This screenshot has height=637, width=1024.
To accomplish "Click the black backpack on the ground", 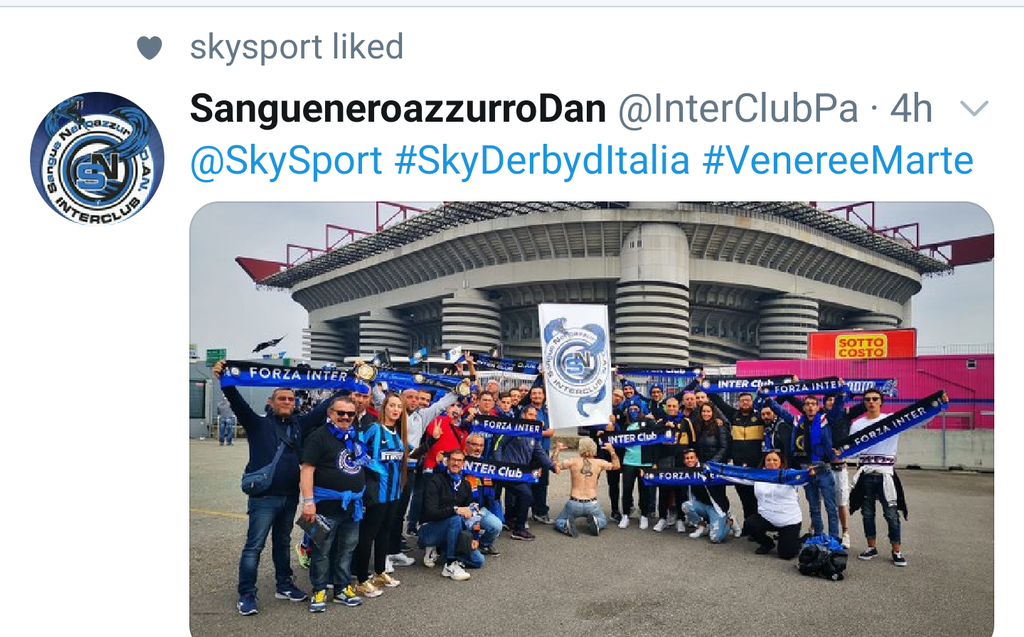I will pos(823,557).
